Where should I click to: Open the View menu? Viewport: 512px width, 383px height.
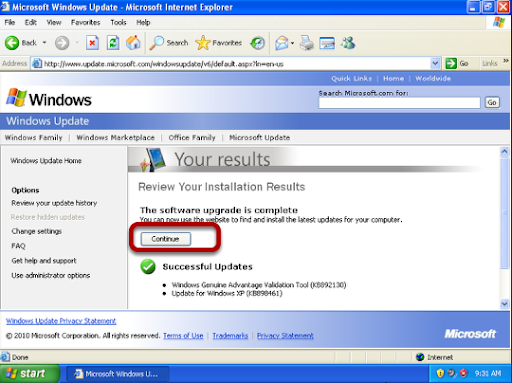pyautogui.click(x=54, y=22)
